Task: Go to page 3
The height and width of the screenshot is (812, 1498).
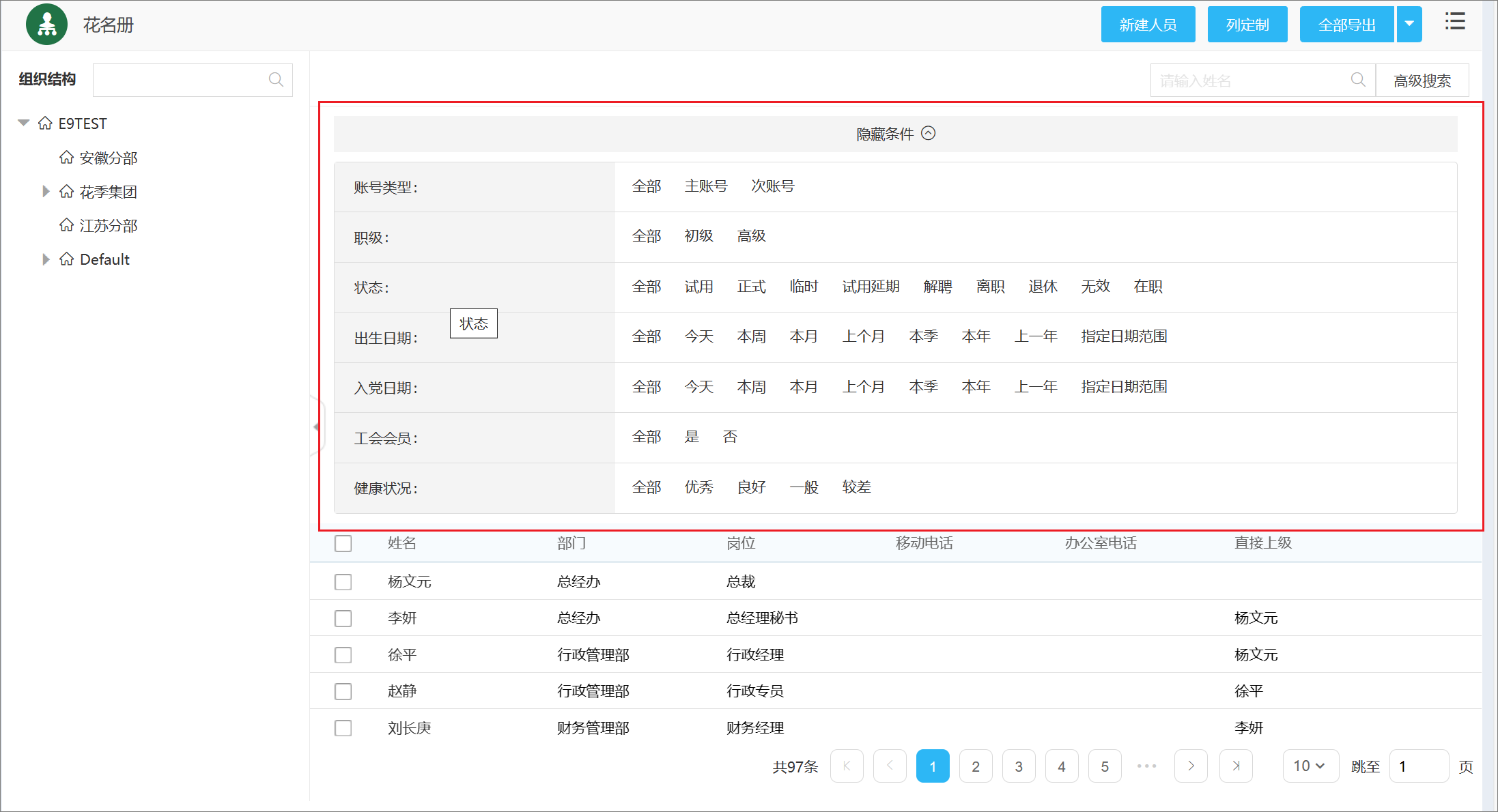Action: [x=1019, y=766]
